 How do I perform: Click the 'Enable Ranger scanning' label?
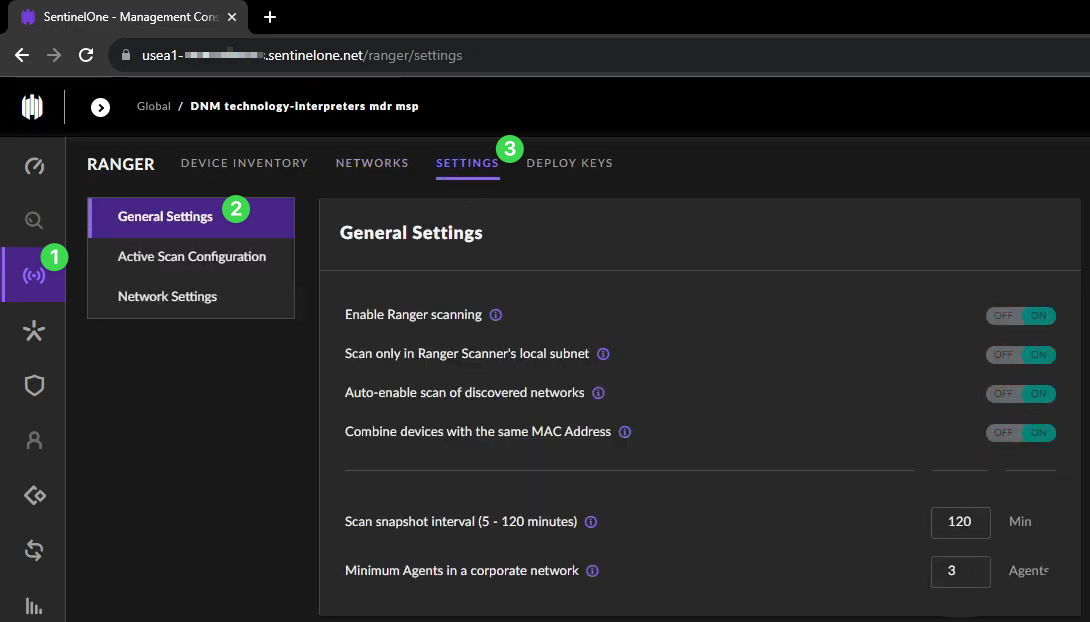click(x=413, y=315)
